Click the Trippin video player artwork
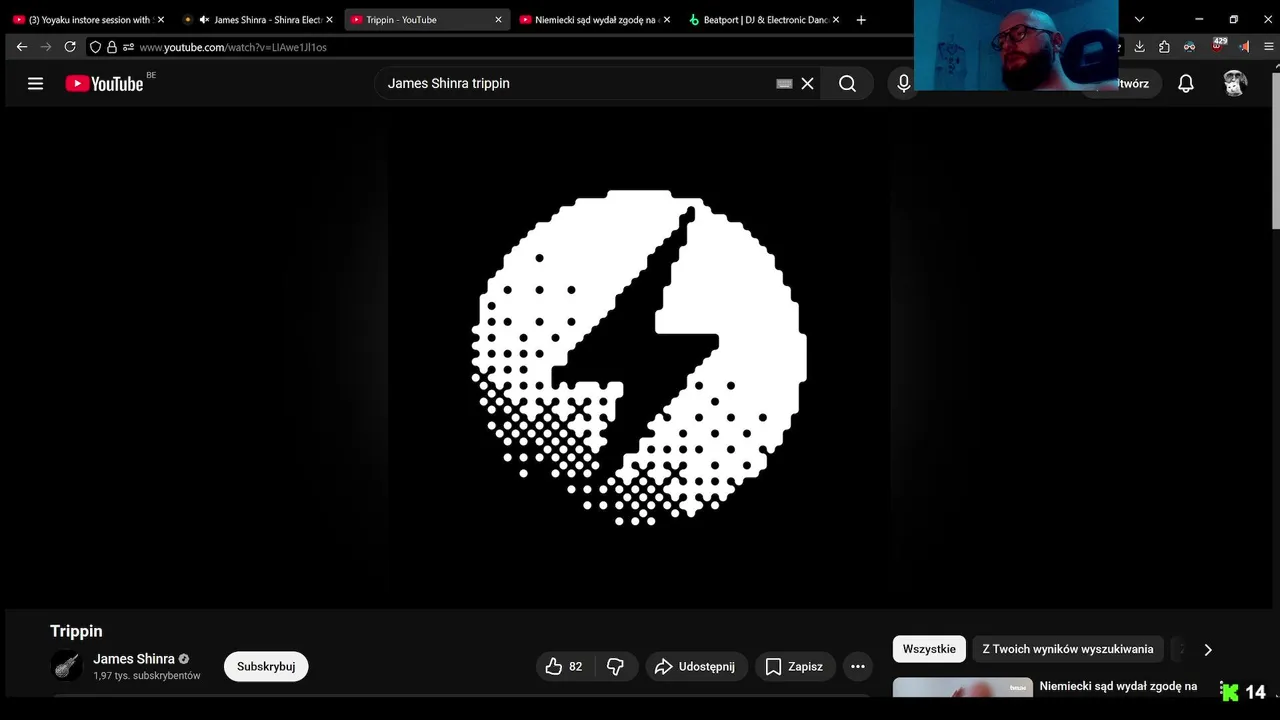 click(x=639, y=357)
